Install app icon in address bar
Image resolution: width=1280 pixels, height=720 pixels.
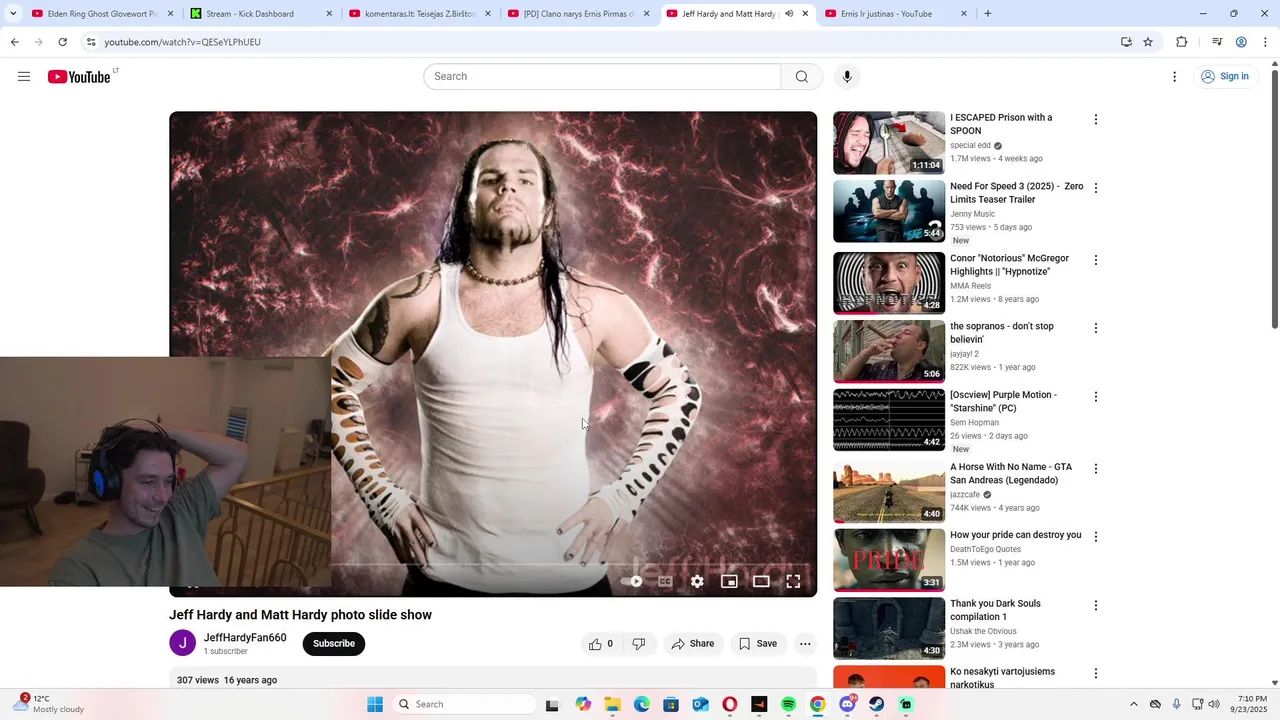[x=1126, y=42]
